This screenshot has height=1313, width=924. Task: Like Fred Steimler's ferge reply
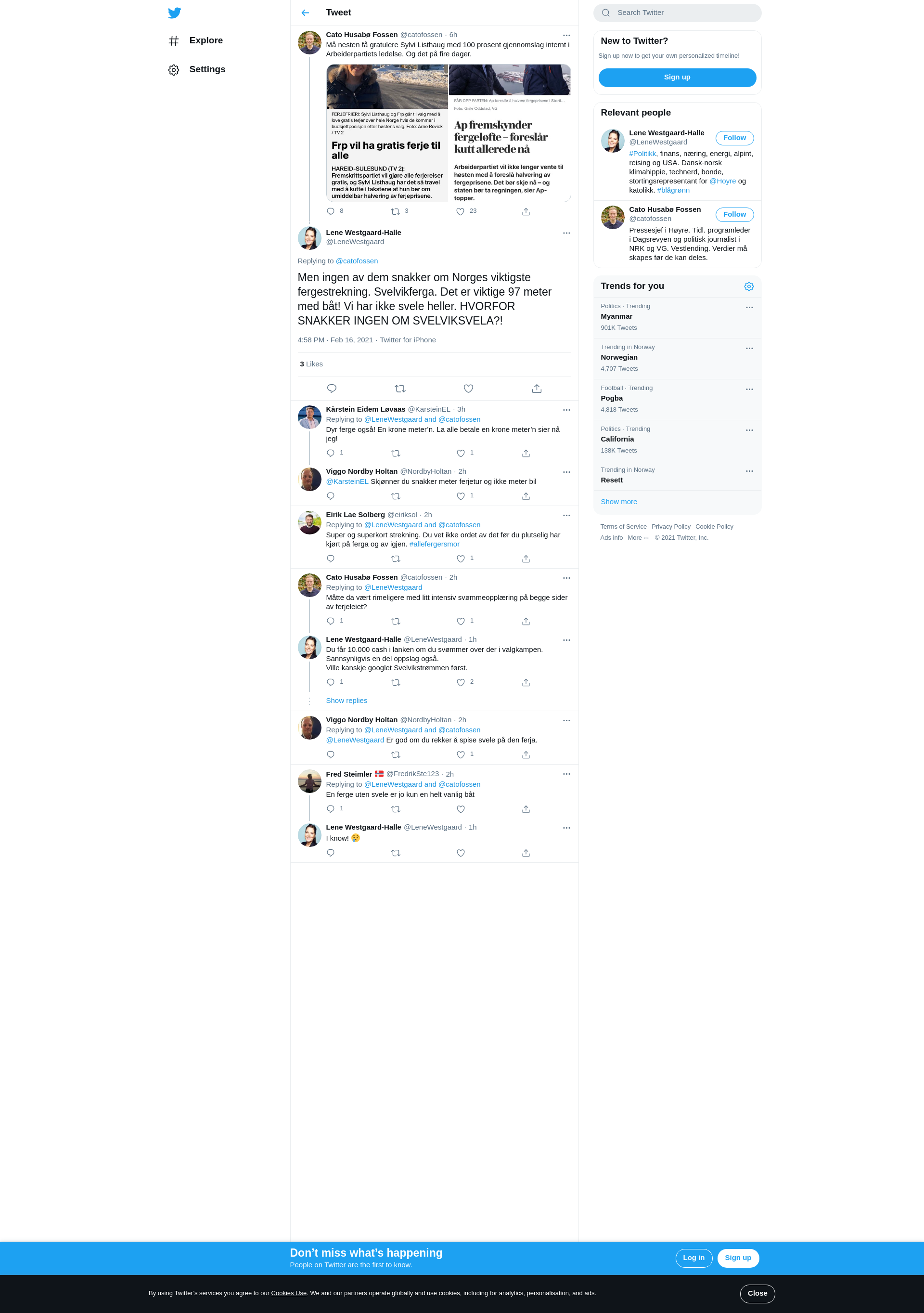coord(461,809)
